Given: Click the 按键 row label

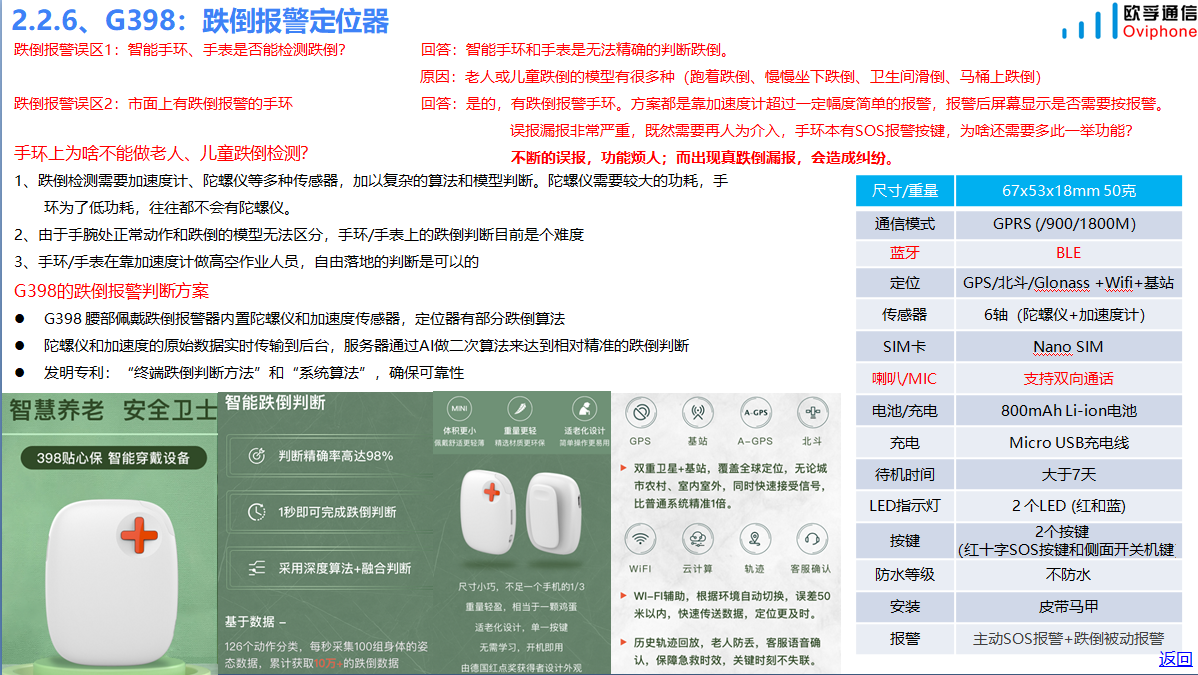Looking at the screenshot, I should tap(905, 540).
